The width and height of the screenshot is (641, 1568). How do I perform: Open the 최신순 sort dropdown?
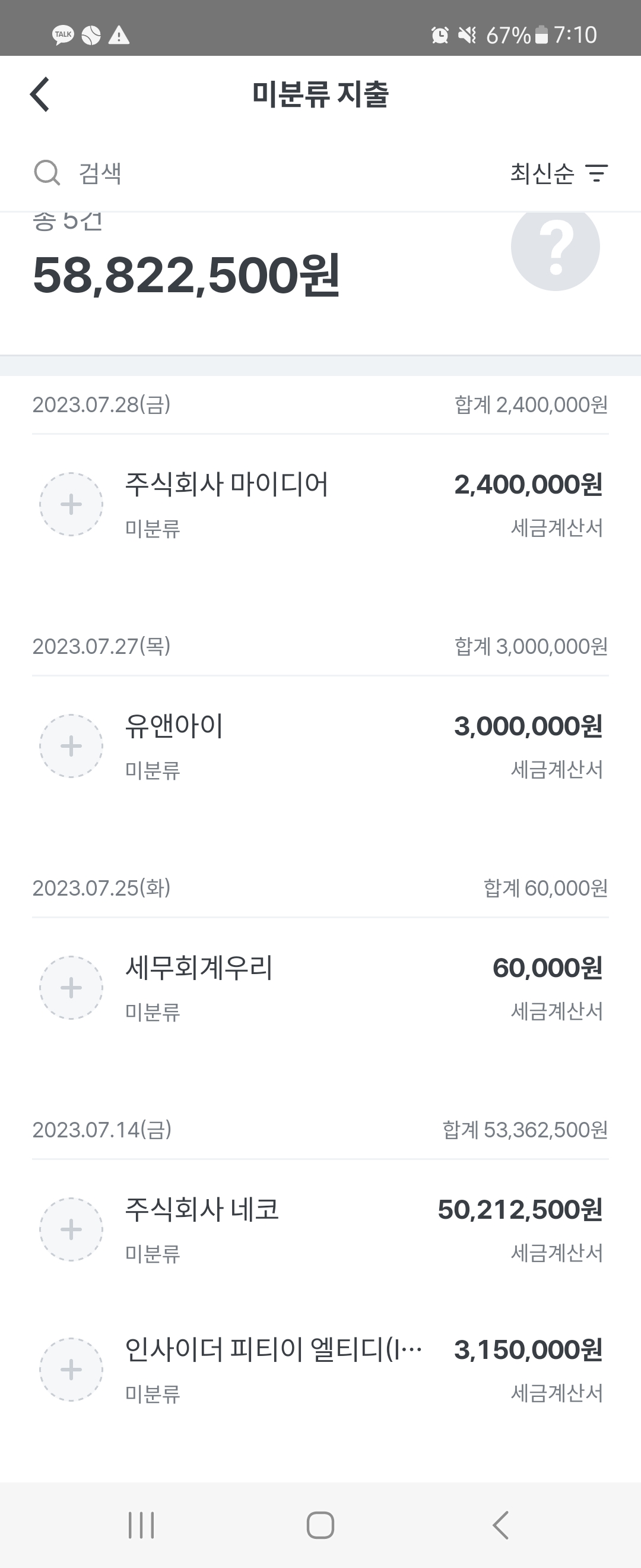542,173
